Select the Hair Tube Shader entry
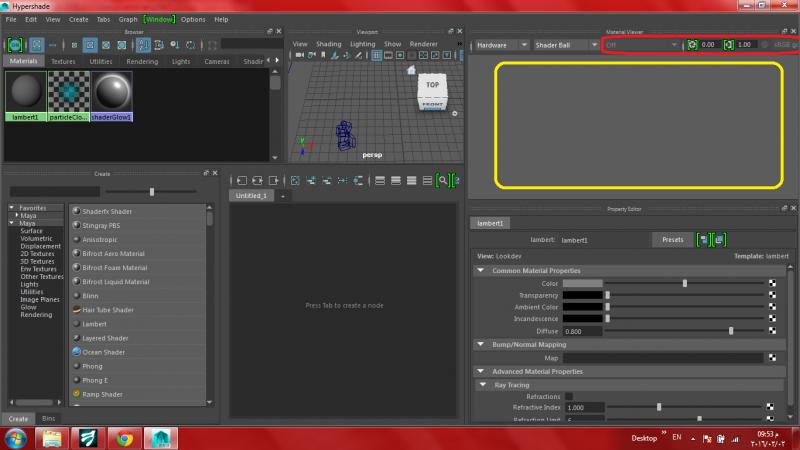800x450 pixels. click(x=108, y=310)
